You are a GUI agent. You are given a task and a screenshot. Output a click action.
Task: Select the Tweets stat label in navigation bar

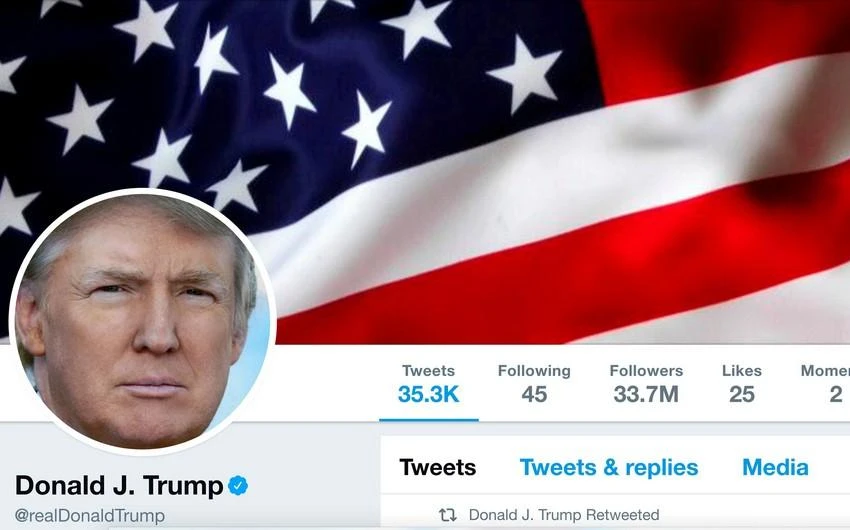tap(428, 371)
